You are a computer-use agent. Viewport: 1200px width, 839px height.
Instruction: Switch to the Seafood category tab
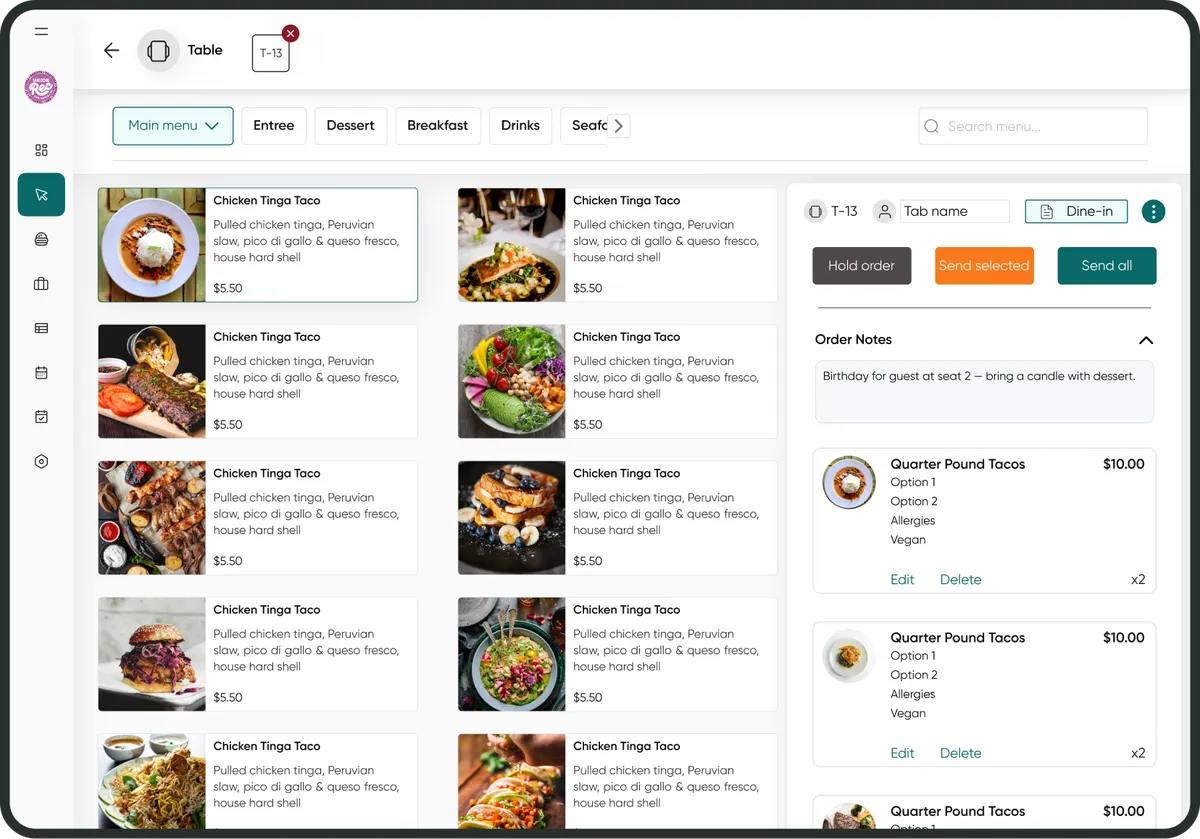click(x=585, y=126)
